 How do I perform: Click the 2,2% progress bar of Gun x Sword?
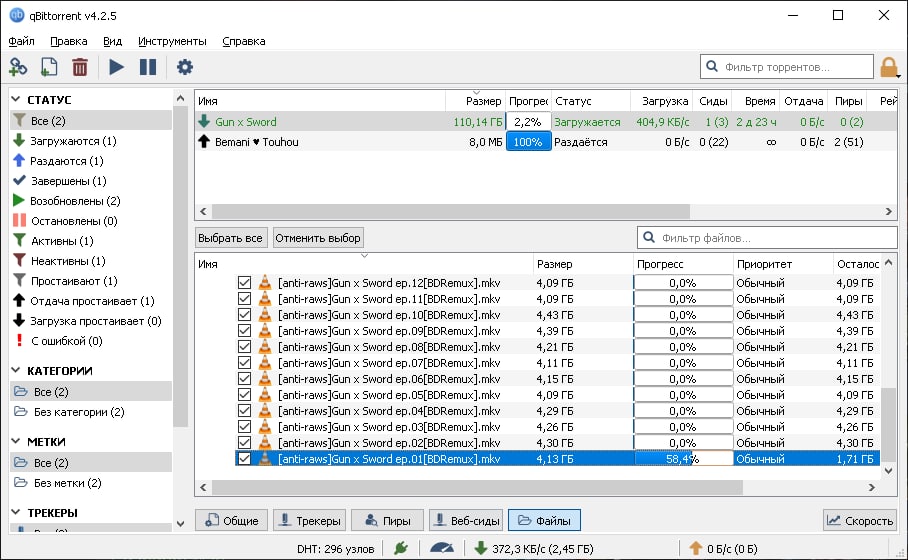(528, 122)
